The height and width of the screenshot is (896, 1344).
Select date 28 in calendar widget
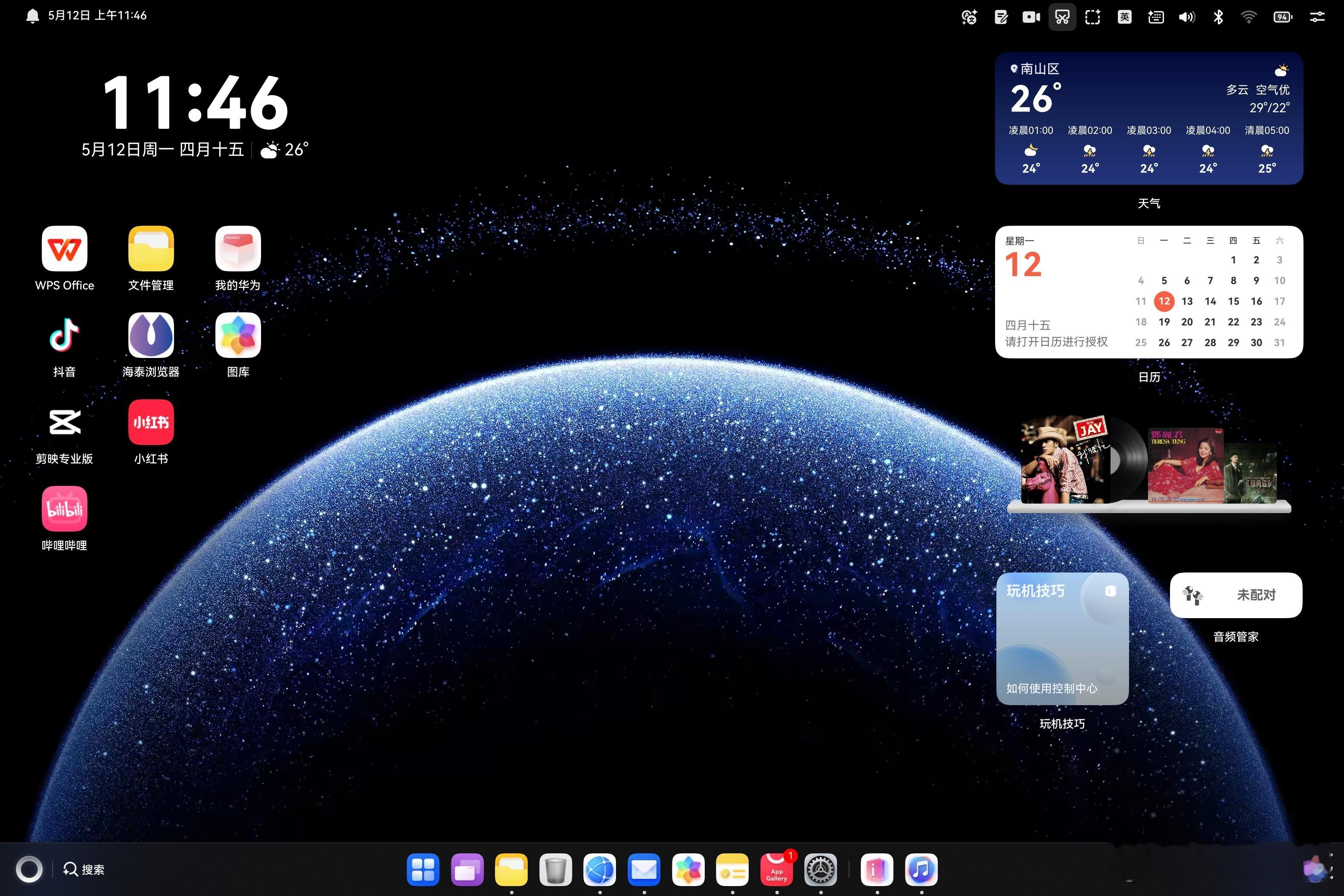pos(1210,343)
